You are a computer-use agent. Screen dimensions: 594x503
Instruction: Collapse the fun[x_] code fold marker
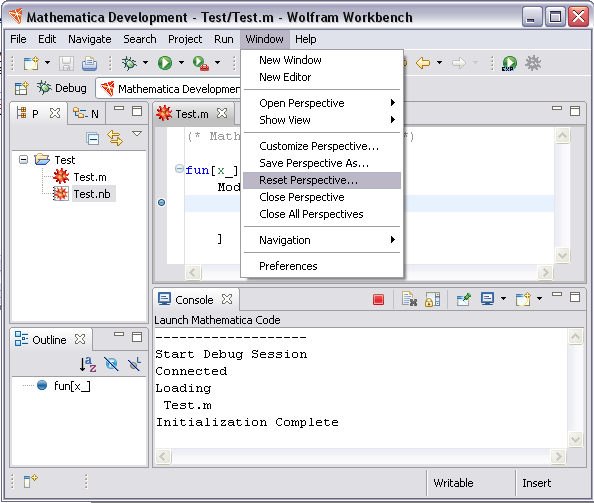pyautogui.click(x=179, y=169)
